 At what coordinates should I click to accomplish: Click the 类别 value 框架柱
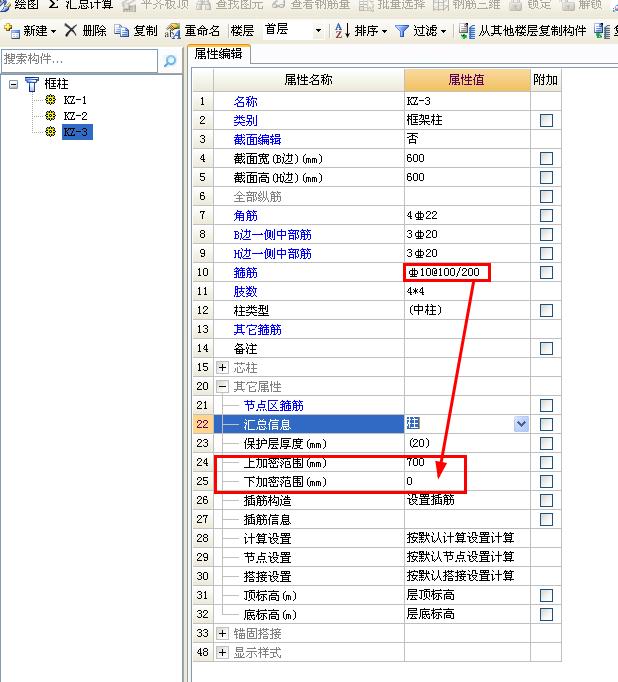[x=424, y=120]
